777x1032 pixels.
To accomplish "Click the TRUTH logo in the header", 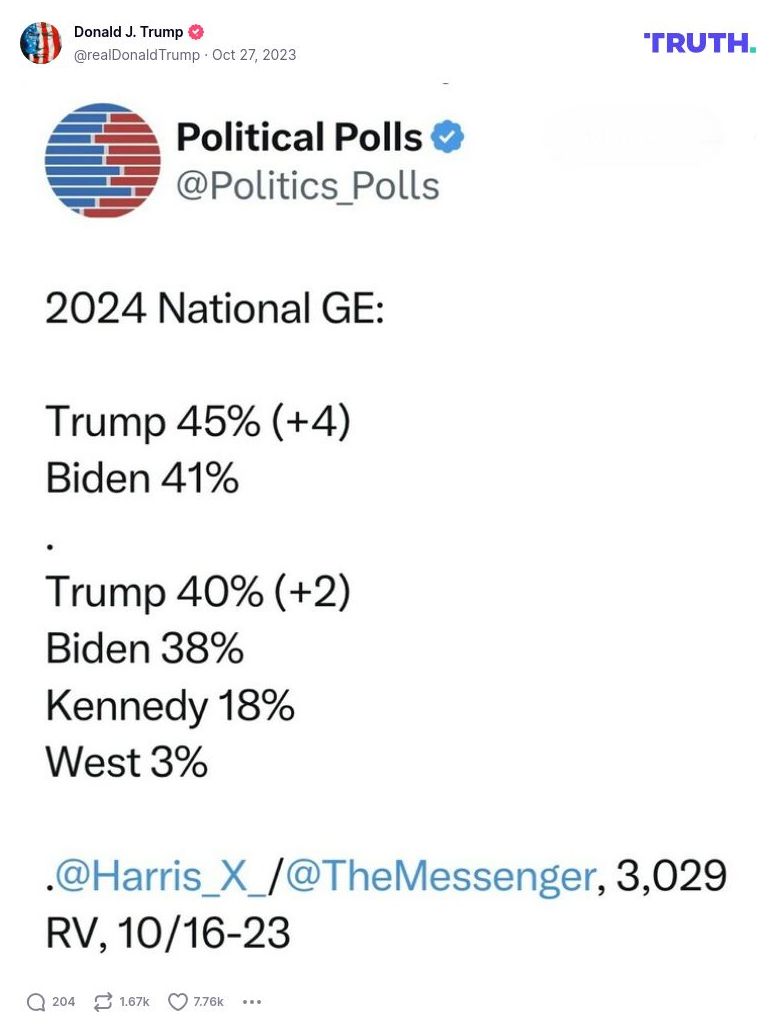I will (x=698, y=43).
